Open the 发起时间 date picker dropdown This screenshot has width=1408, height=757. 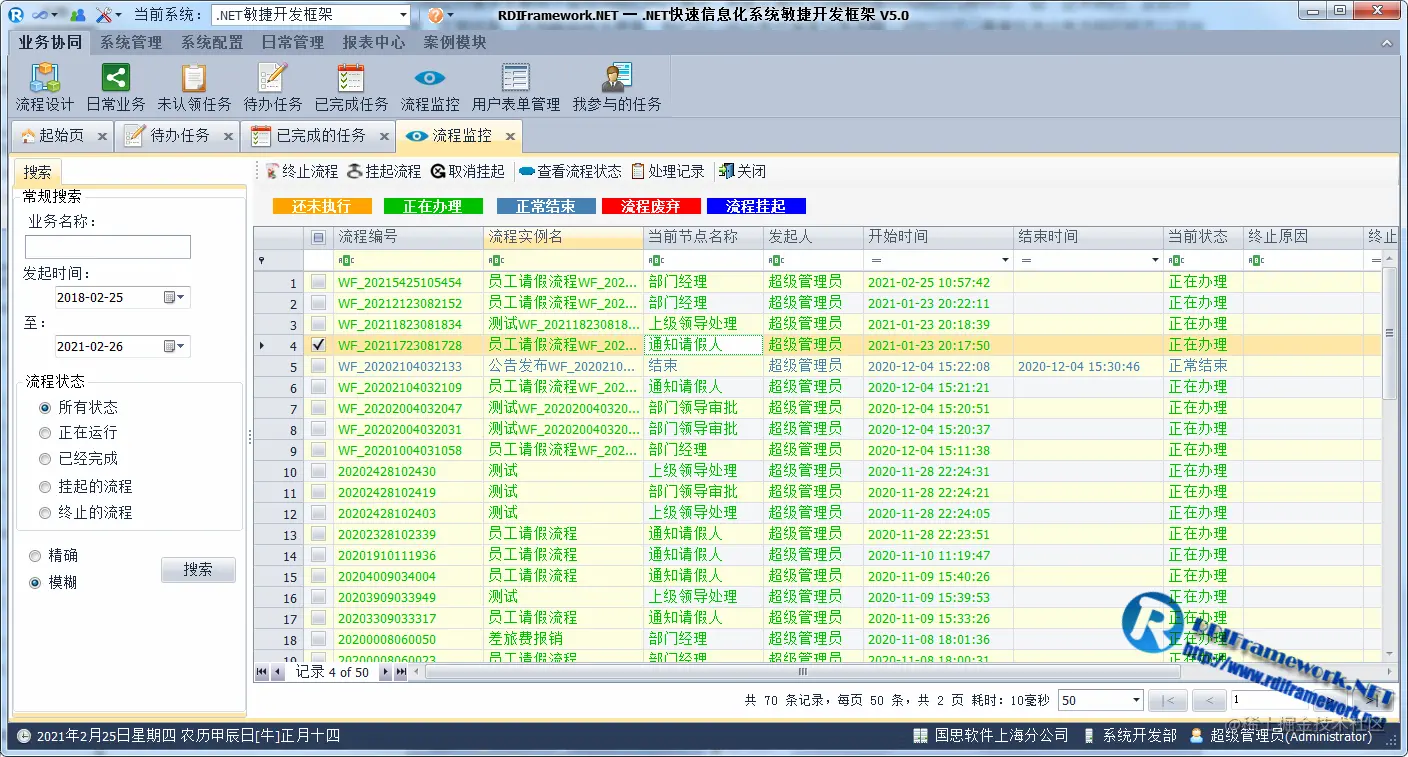181,297
